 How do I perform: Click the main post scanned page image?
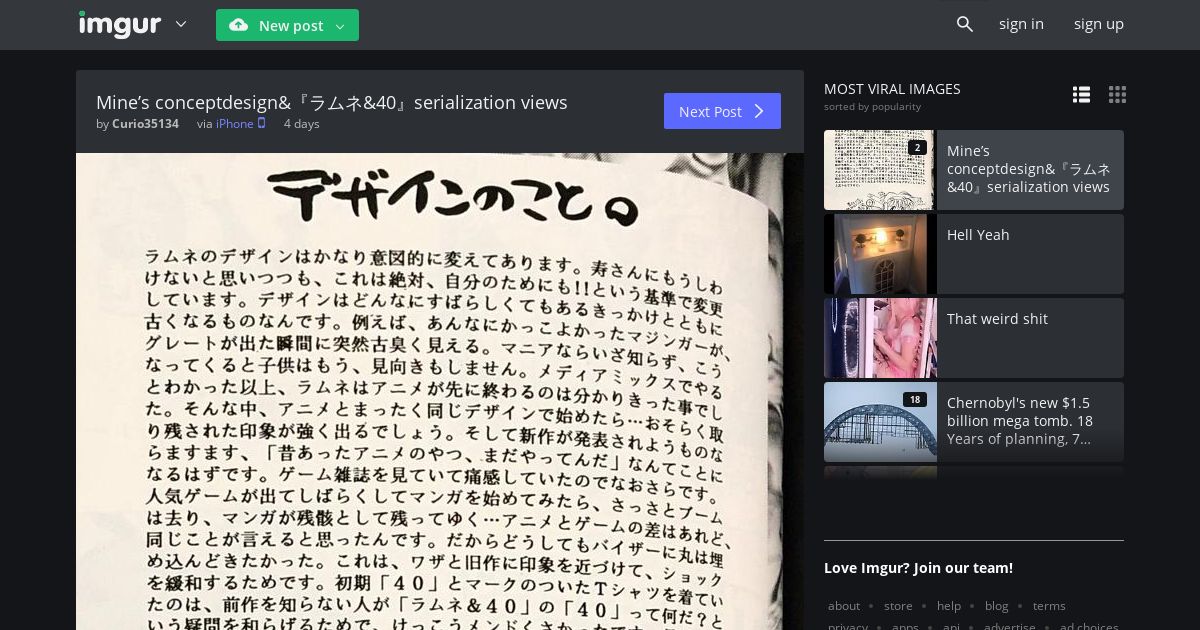[x=440, y=391]
